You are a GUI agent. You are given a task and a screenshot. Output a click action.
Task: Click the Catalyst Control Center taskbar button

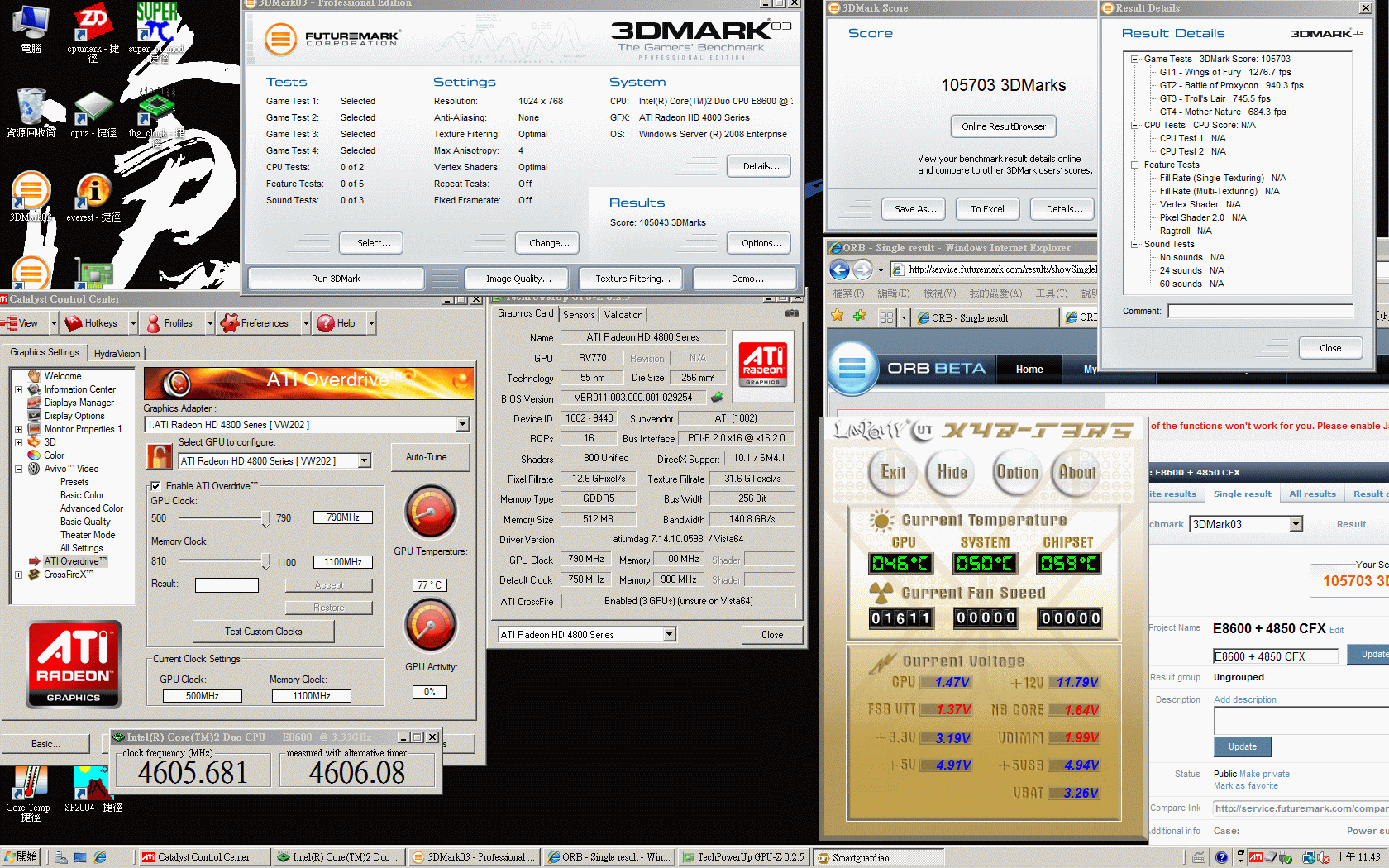pyautogui.click(x=203, y=857)
